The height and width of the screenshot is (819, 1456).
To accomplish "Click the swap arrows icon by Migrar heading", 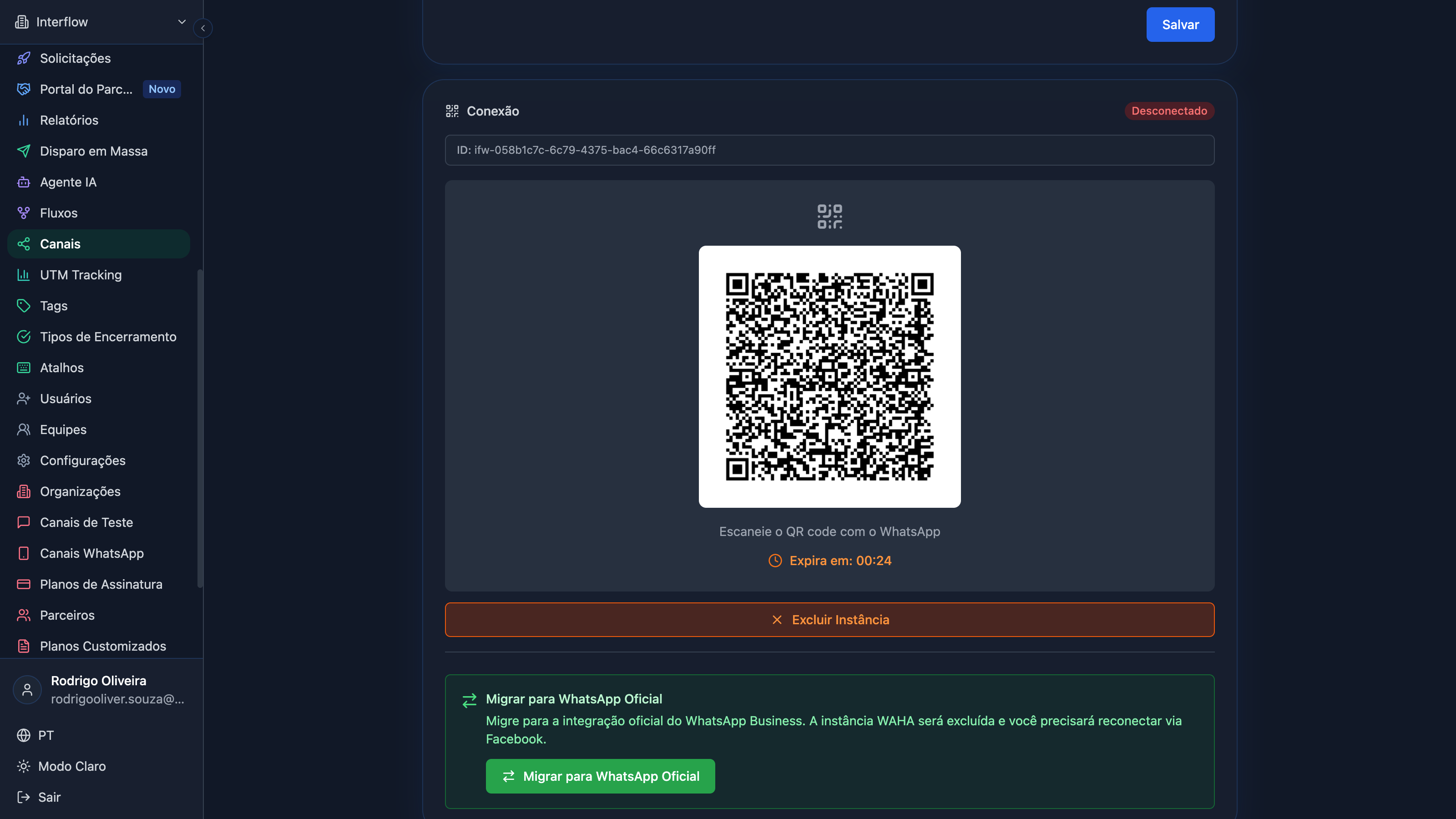I will pyautogui.click(x=469, y=701).
